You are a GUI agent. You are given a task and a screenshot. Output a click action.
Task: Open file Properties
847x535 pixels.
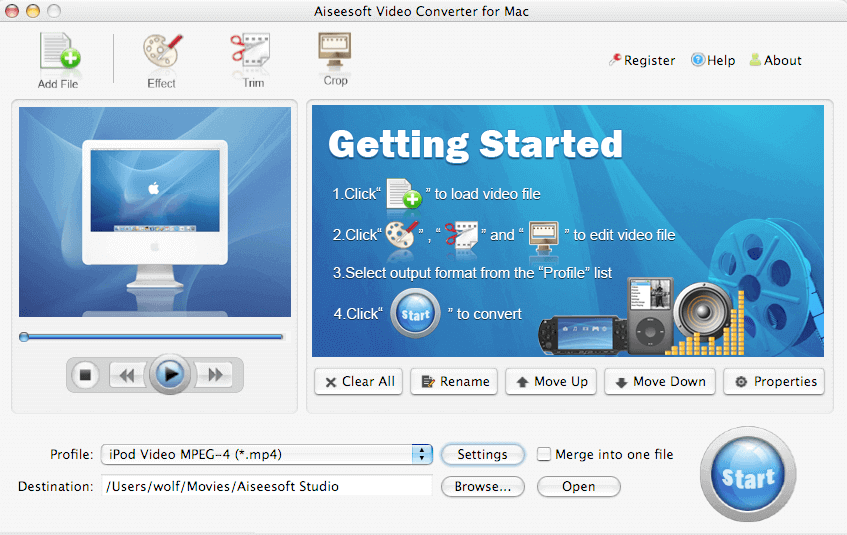tap(774, 382)
